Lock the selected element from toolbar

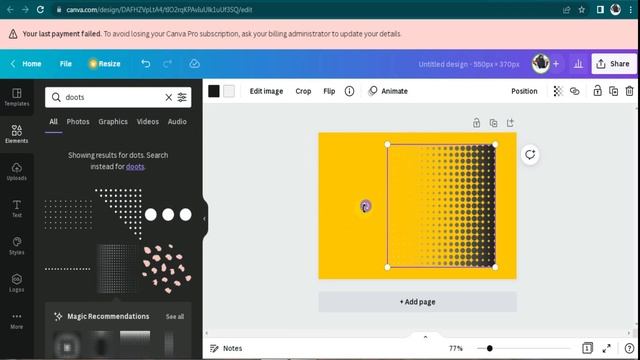pyautogui.click(x=597, y=91)
